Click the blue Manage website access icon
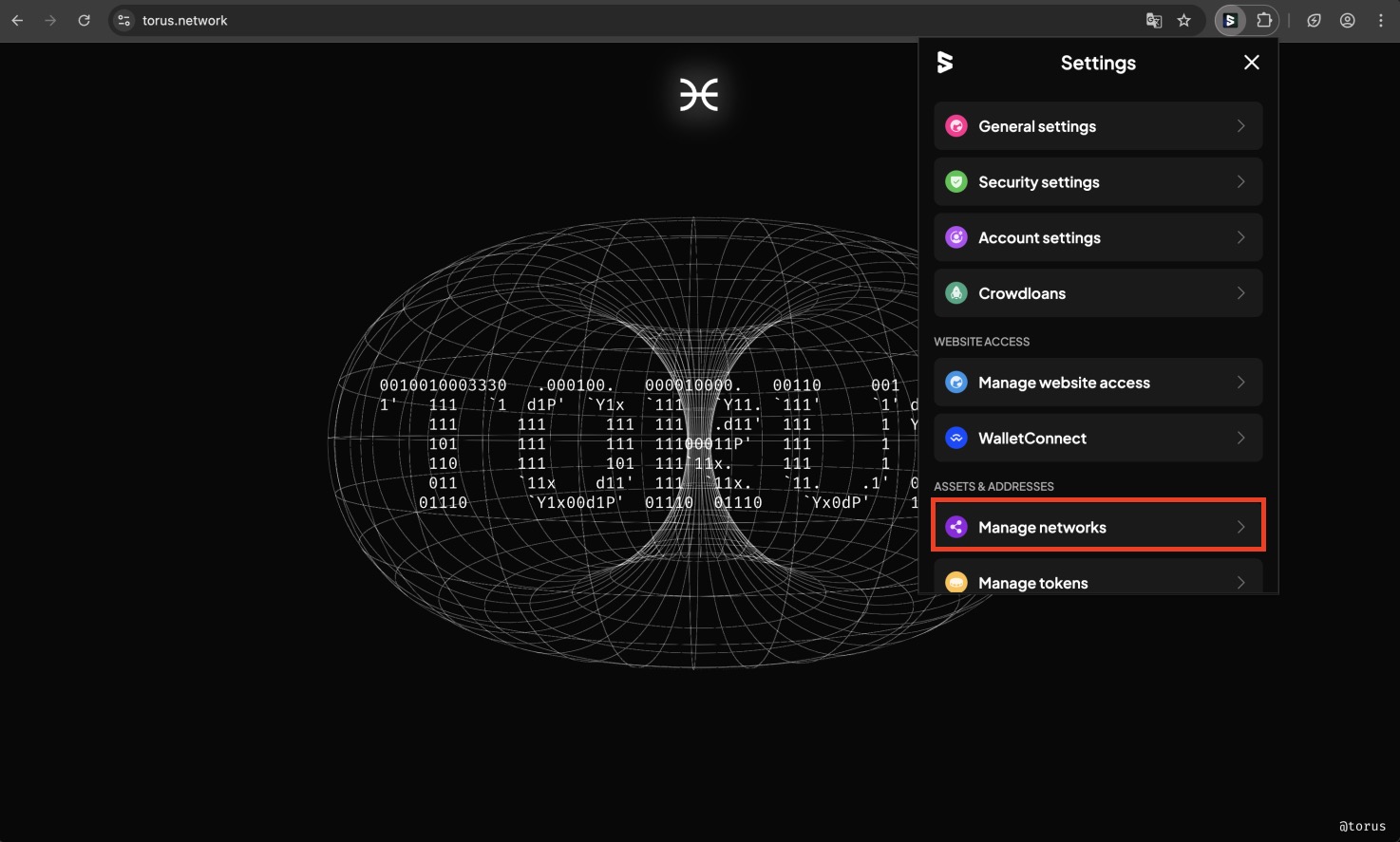The width and height of the screenshot is (1400, 842). coord(956,383)
